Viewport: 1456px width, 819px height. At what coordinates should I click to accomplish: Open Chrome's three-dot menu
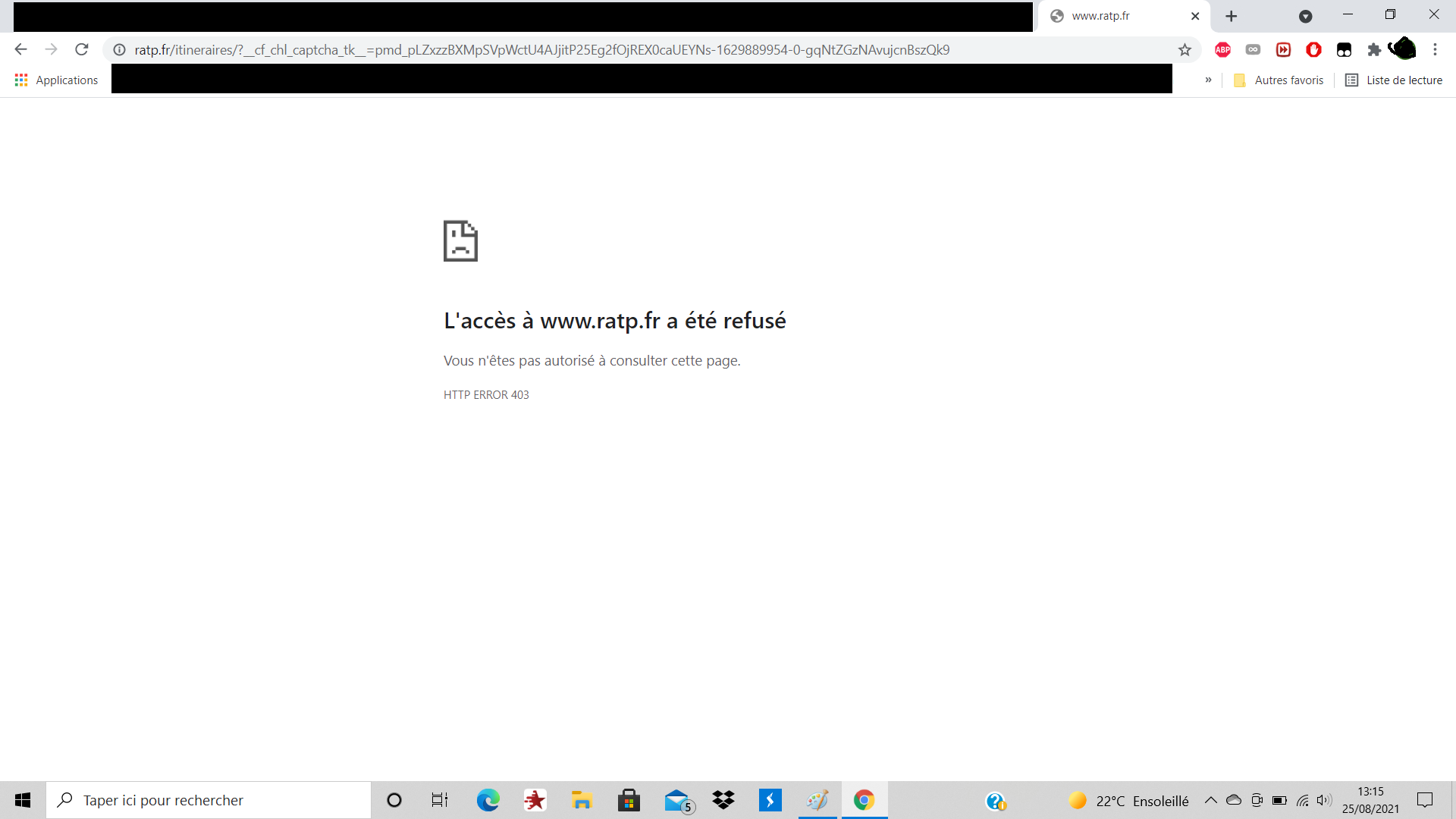1435,50
